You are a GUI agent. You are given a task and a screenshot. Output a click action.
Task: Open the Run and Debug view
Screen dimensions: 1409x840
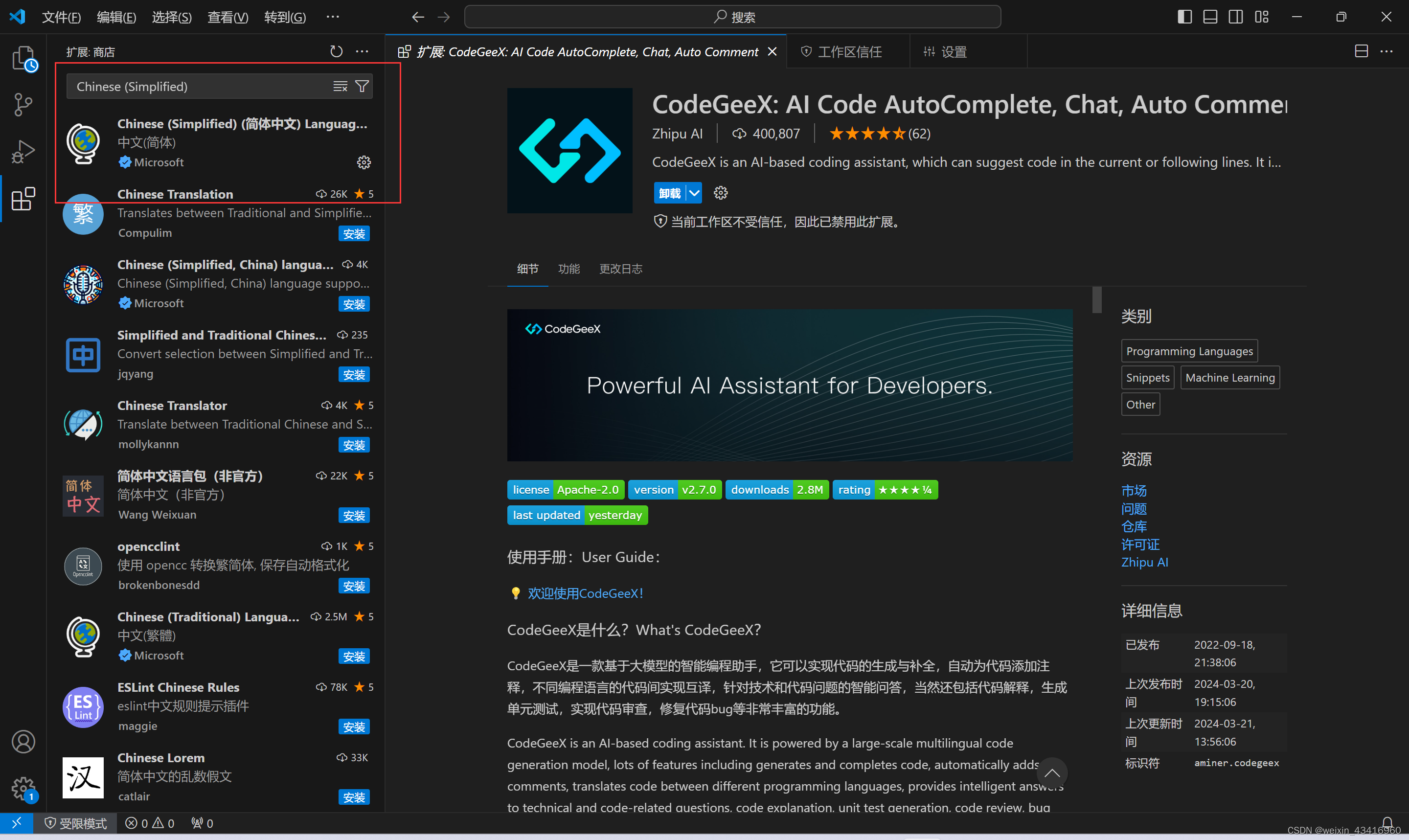(23, 152)
